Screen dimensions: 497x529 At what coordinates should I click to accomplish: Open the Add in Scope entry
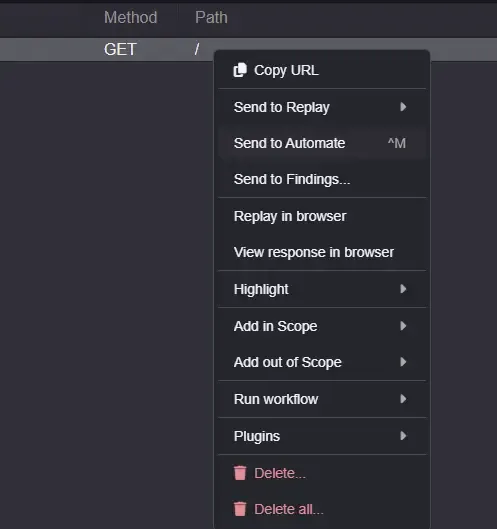(322, 326)
